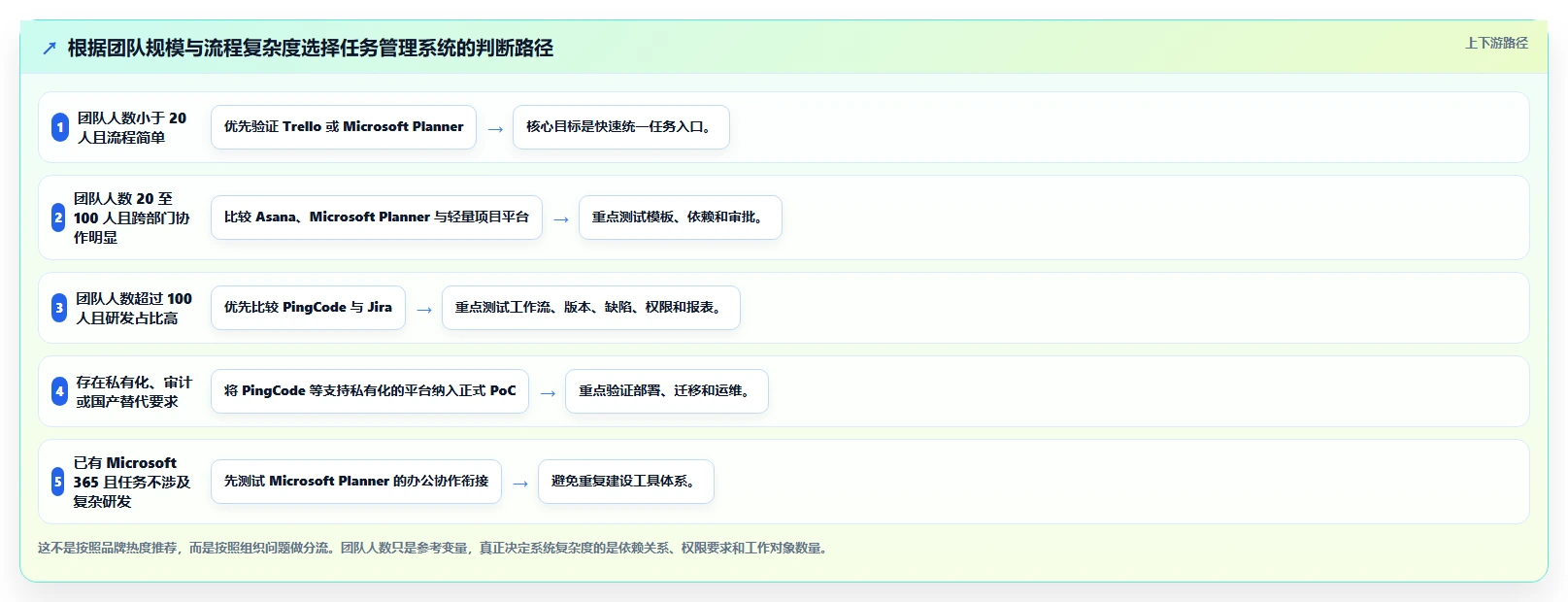Viewport: 1568px width, 602px height.
Task: Click step number 1 badge
Action: tap(60, 127)
